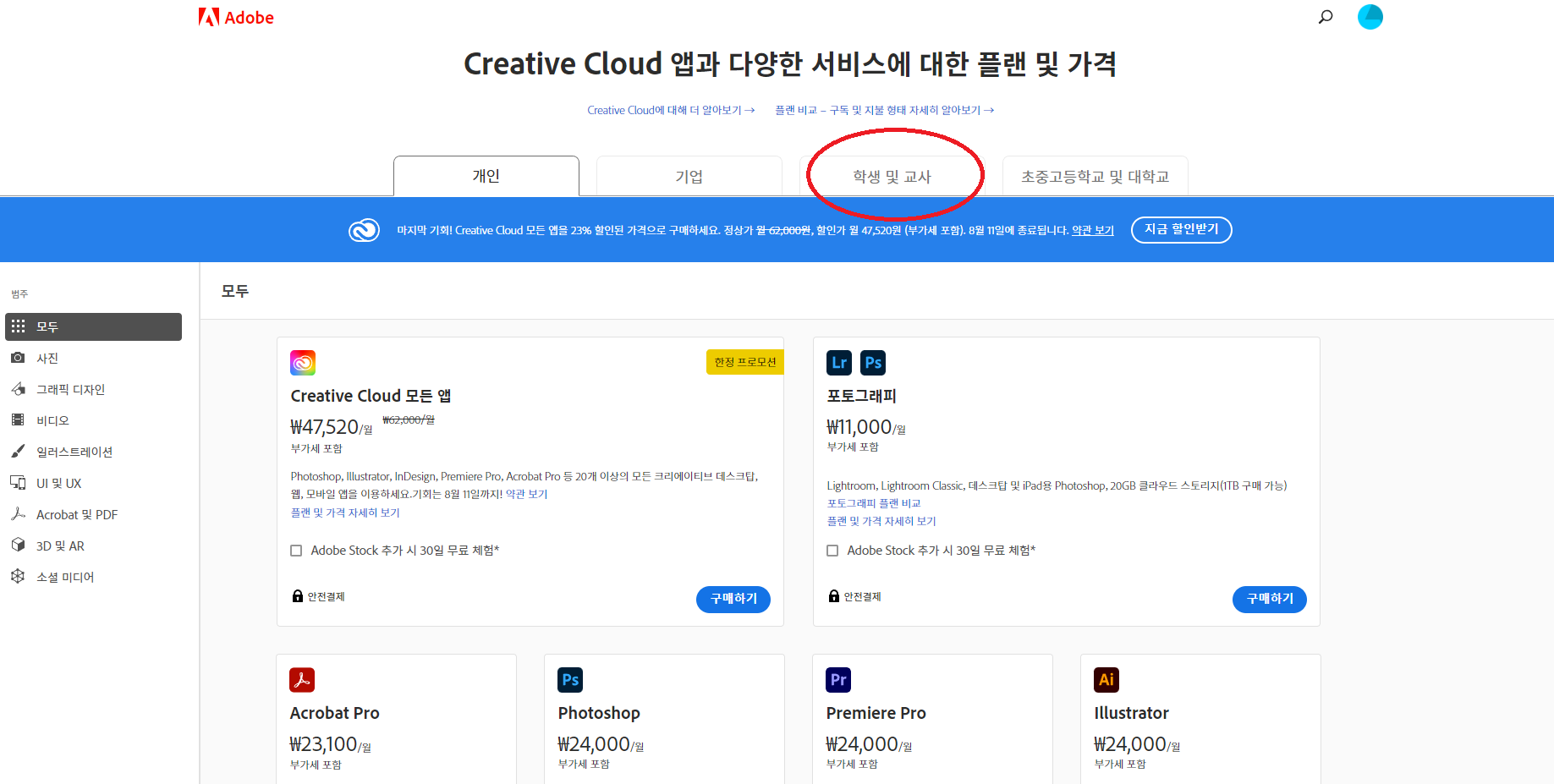
Task: Click the Premiere Pro card title
Action: click(876, 713)
